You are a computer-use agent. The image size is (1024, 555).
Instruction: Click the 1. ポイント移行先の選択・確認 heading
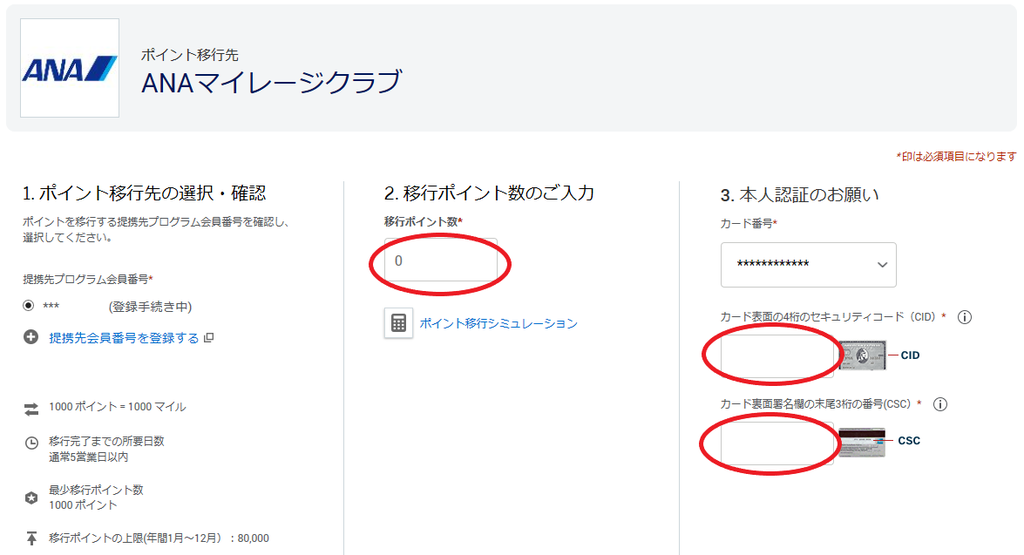coord(144,193)
